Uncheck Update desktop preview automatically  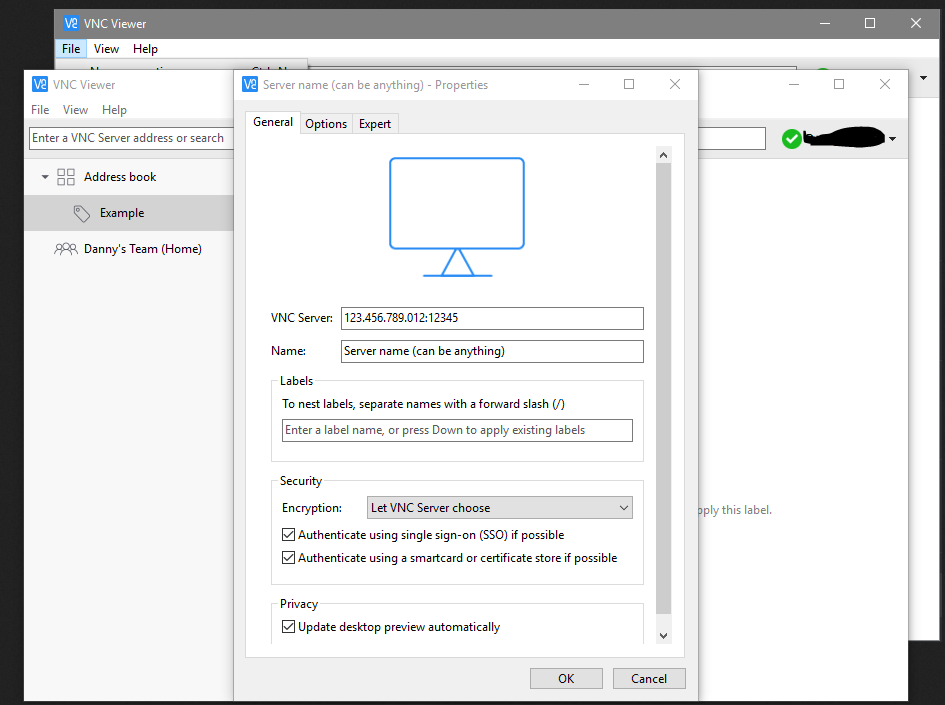click(x=289, y=627)
